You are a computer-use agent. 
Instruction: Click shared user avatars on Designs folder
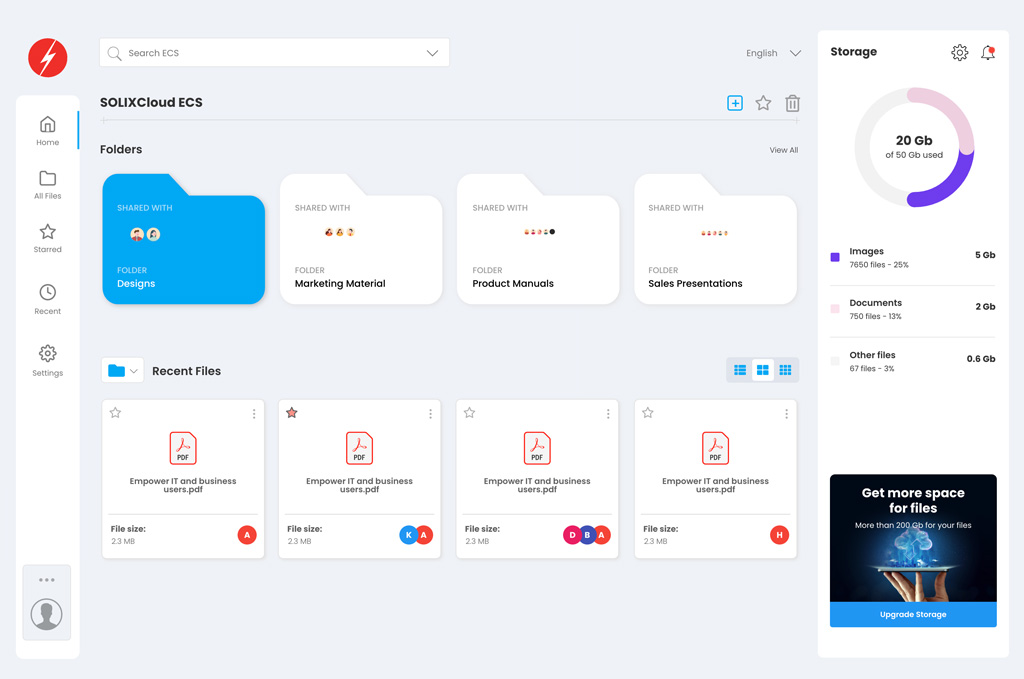145,234
